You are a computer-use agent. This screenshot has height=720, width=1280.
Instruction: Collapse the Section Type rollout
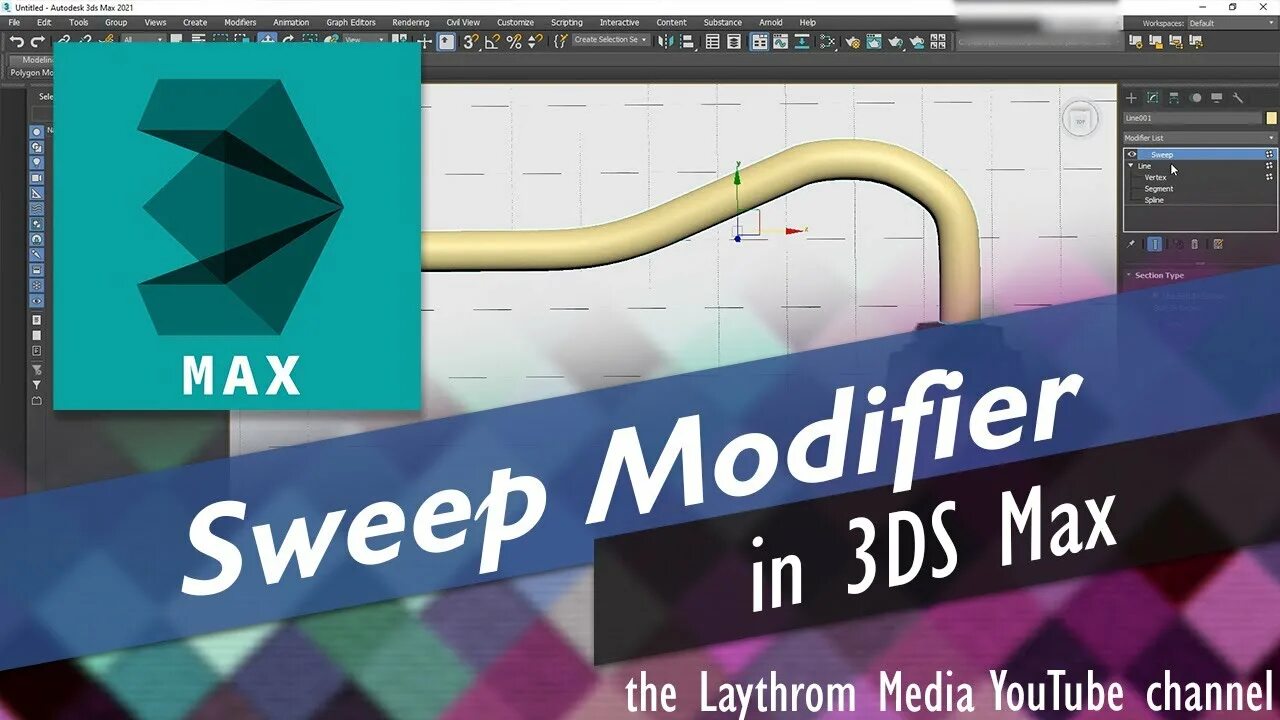point(1159,275)
